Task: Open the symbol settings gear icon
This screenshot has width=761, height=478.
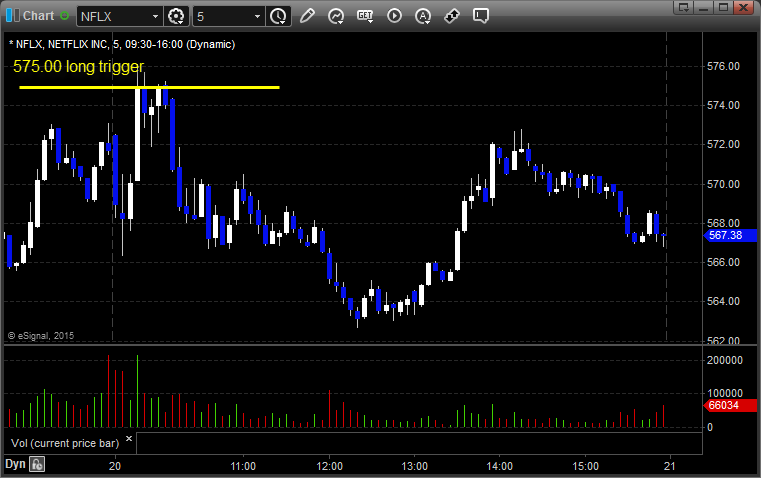Action: click(177, 16)
